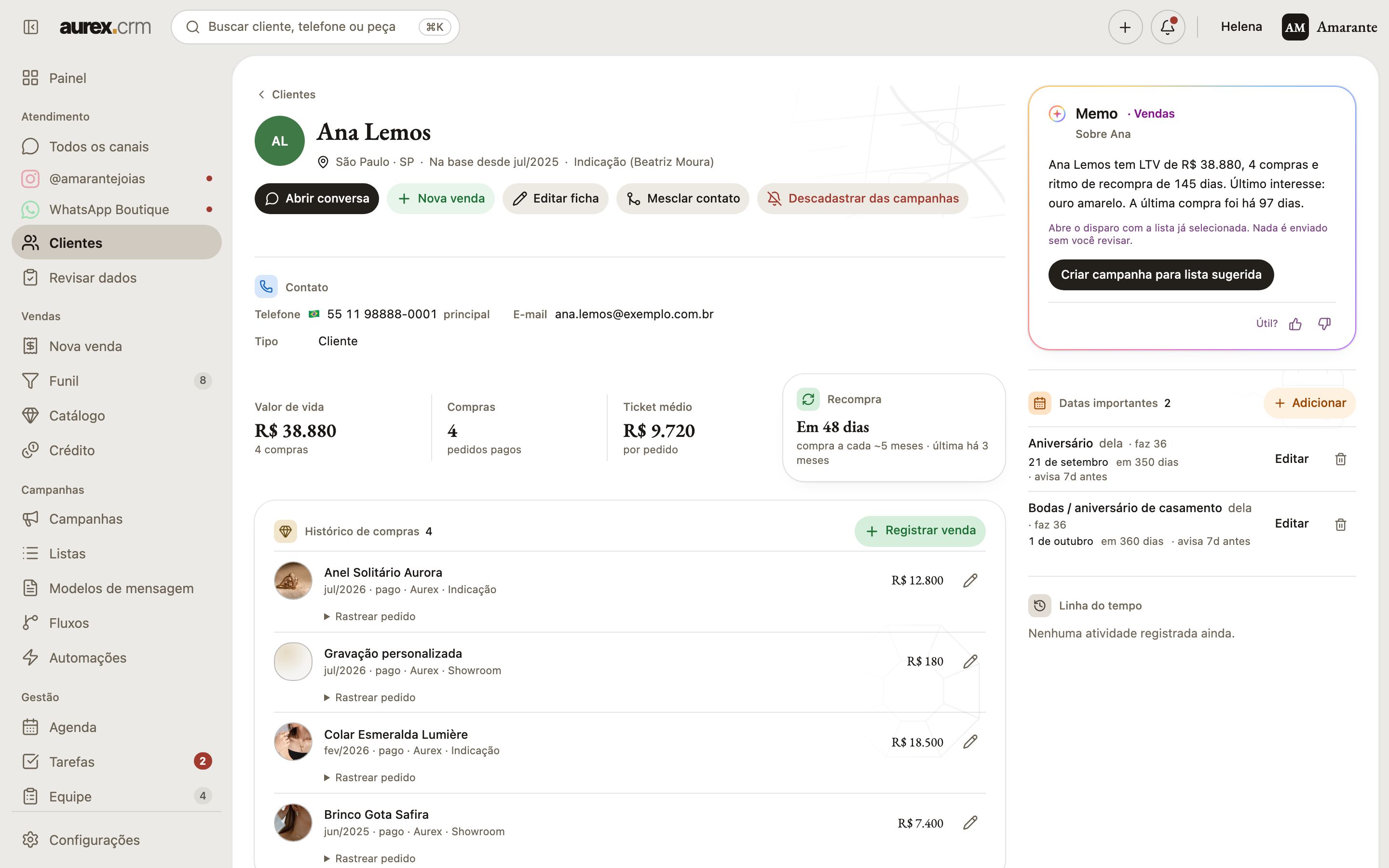Select Clientes in the sidebar

117,242
